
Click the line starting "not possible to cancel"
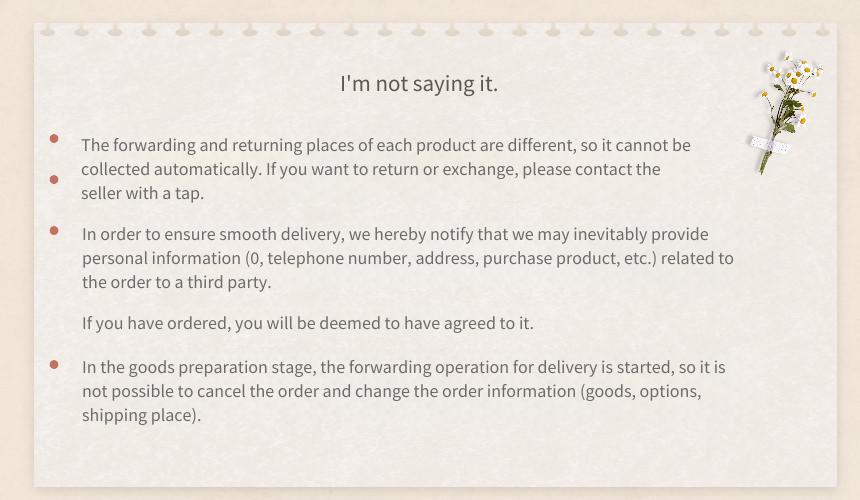pyautogui.click(x=392, y=391)
